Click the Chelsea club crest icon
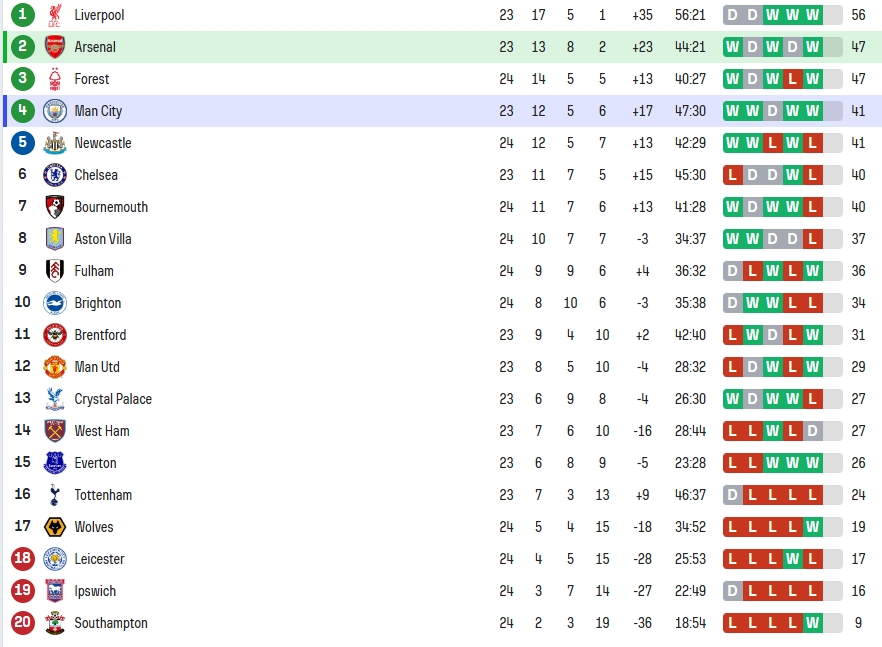The image size is (882, 647). 55,175
